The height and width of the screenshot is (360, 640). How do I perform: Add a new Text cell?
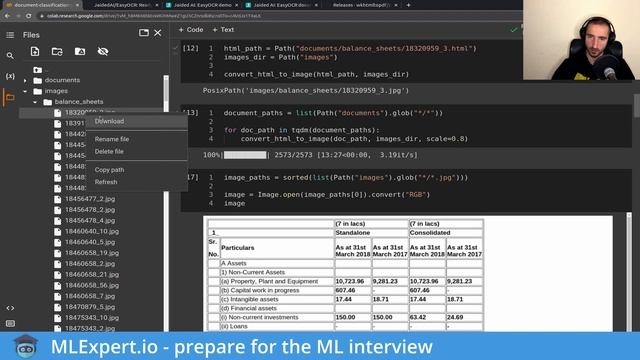223,30
